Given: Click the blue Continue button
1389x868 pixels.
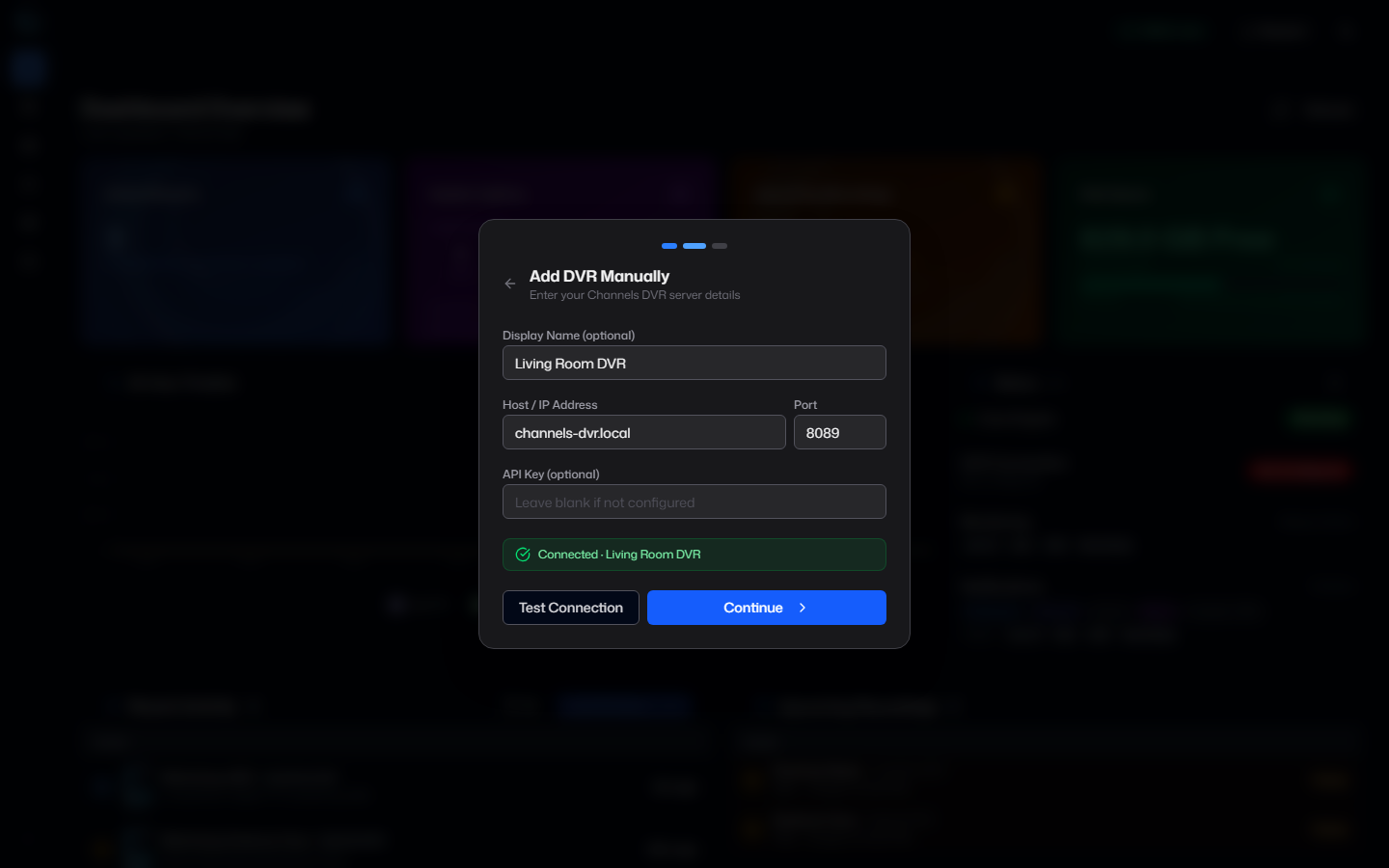Looking at the screenshot, I should (x=767, y=608).
